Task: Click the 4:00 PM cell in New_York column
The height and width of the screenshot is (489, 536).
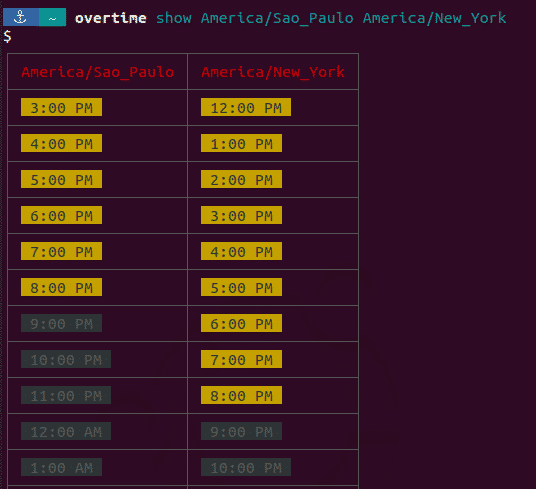Action: tap(242, 251)
